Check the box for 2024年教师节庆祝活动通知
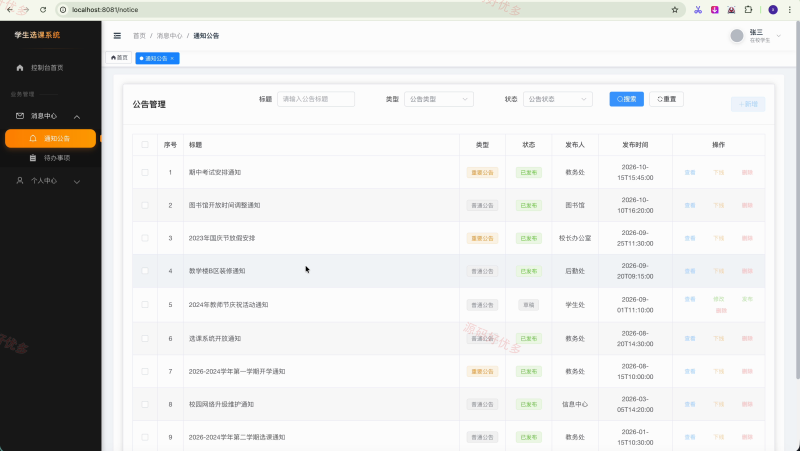 [x=145, y=305]
